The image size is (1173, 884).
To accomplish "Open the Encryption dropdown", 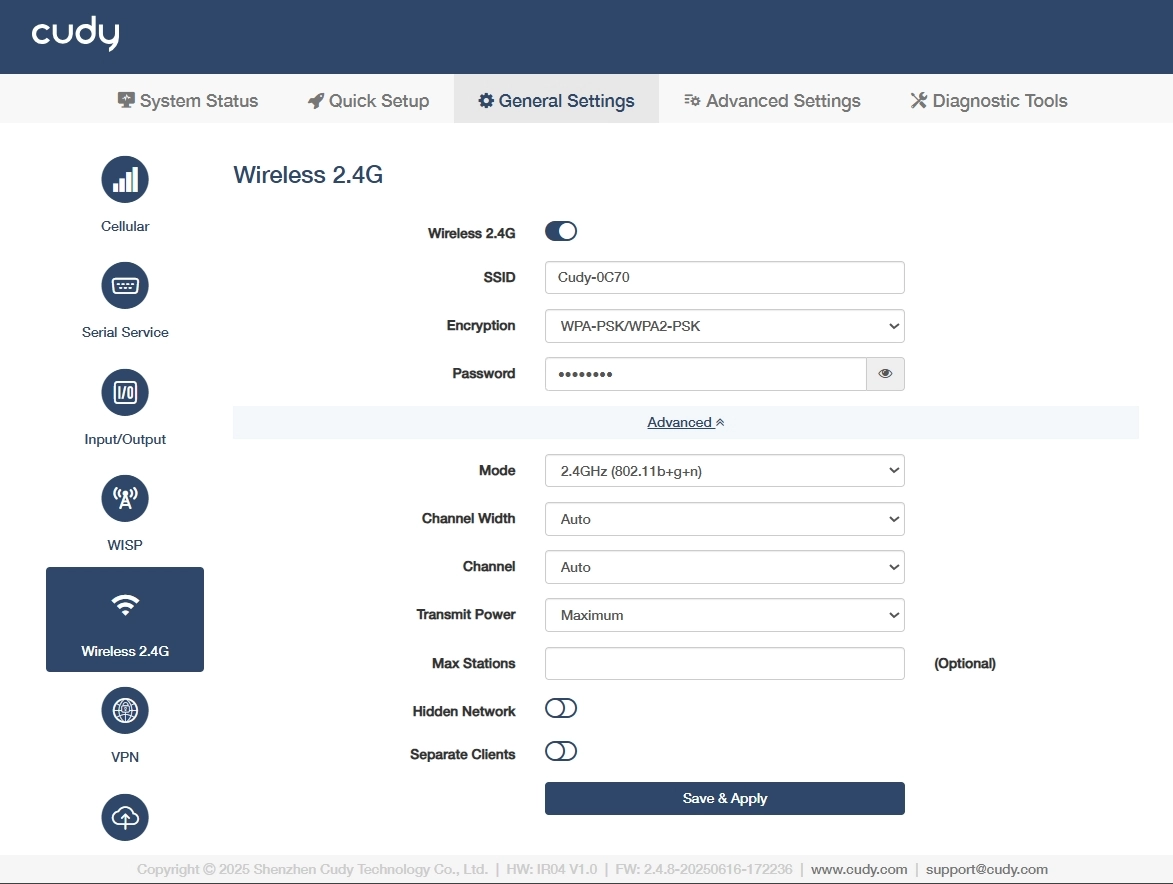I will point(724,326).
